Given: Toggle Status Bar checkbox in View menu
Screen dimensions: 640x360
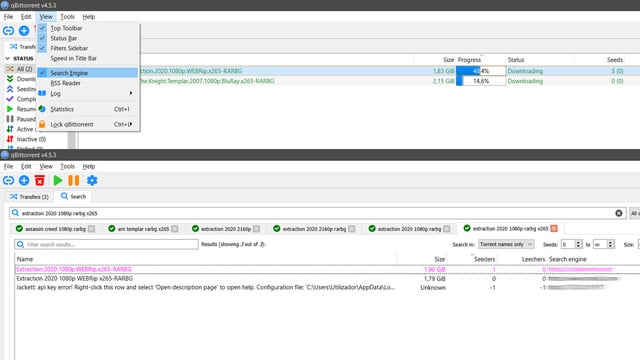Looking at the screenshot, I should (42, 38).
